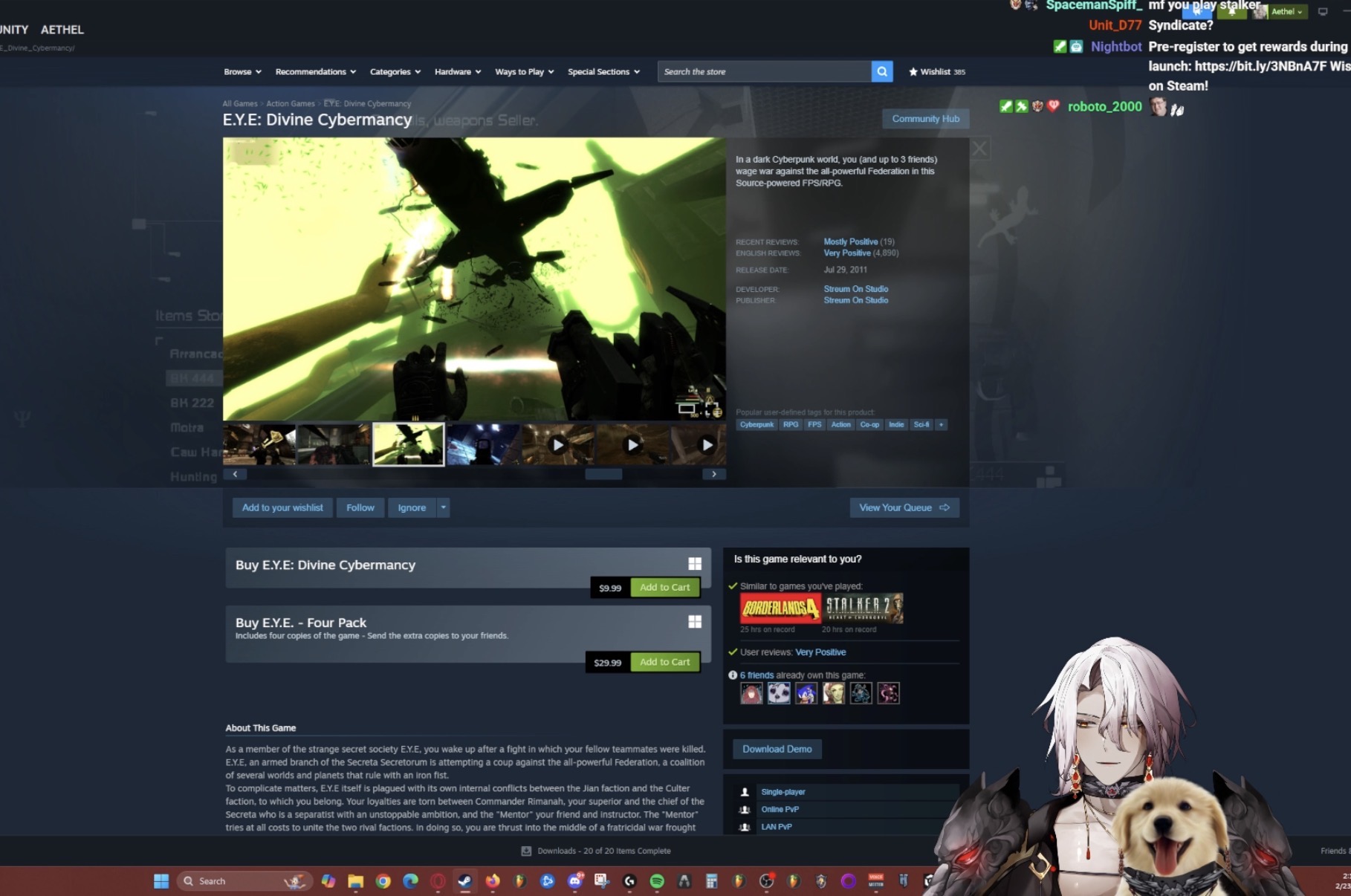Open the Borderlands 4 game capsule
The width and height of the screenshot is (1351, 896).
coord(780,608)
